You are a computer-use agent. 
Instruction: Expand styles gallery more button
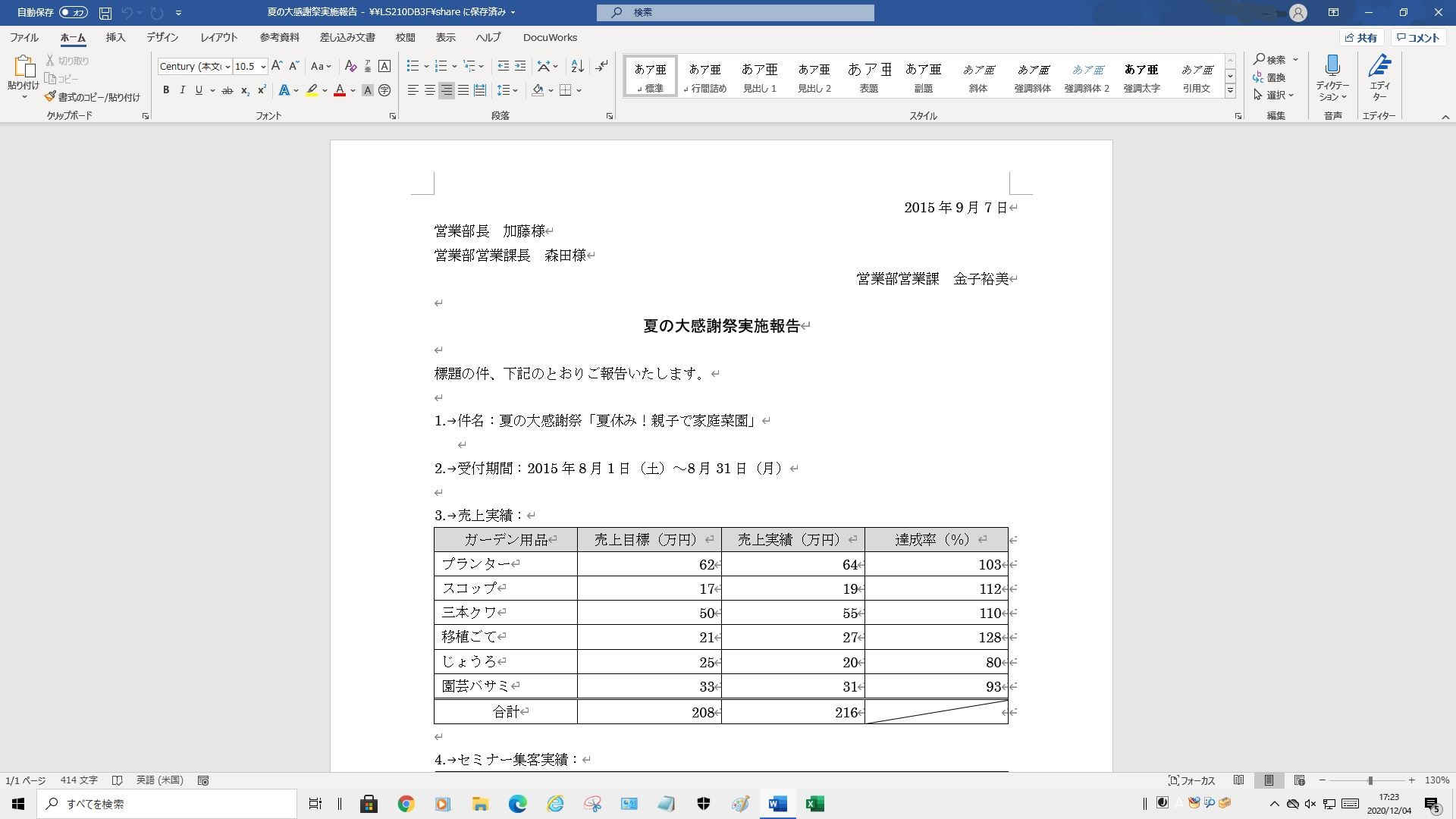point(1231,92)
